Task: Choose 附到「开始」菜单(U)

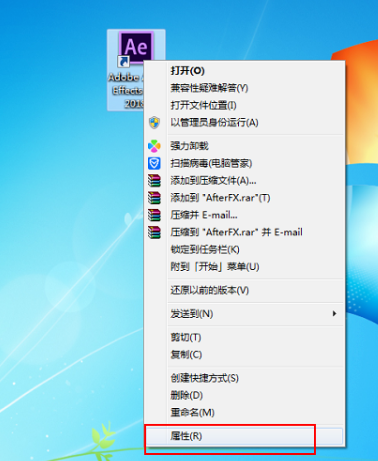Action: [244, 267]
